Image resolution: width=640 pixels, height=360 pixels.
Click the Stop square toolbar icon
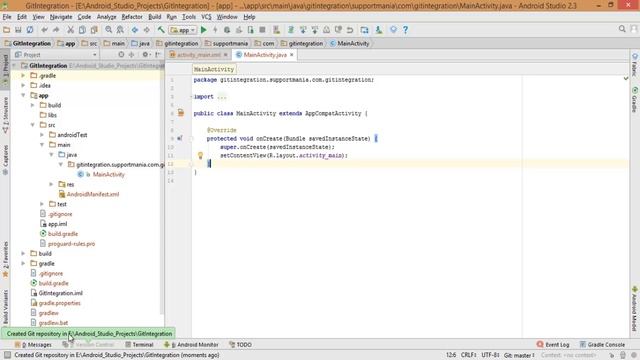[262, 30]
